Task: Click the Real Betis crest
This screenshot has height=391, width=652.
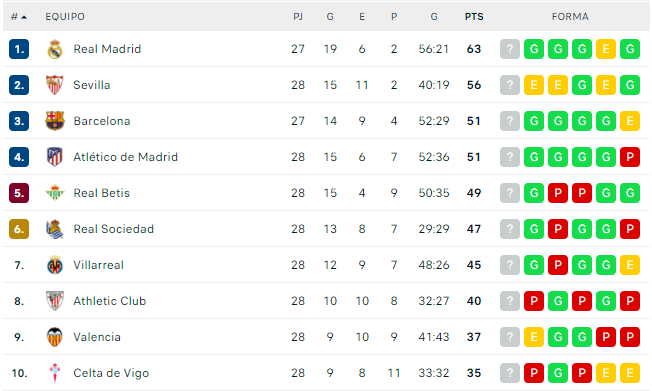Action: 54,193
